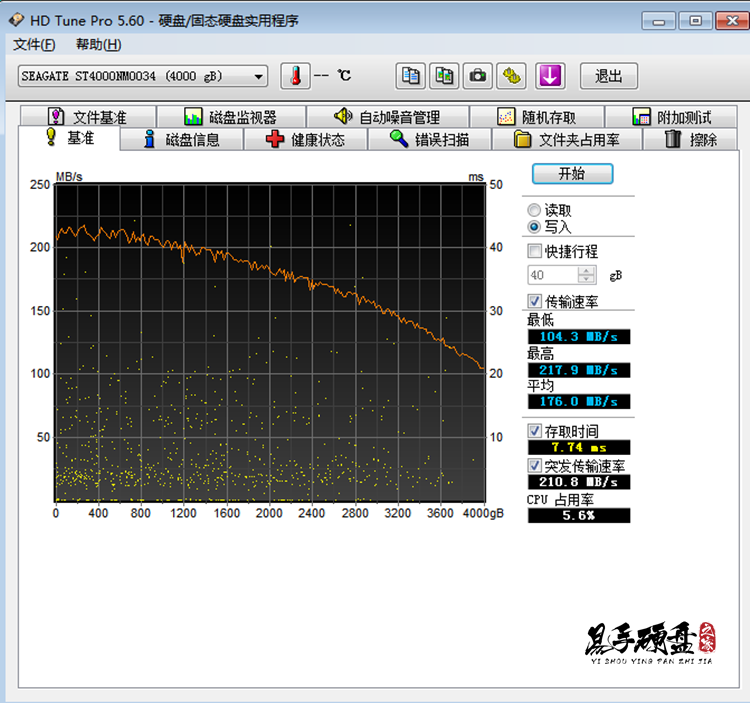Click the maximum speed 217.9 MB/s value
This screenshot has height=703, width=750.
point(579,370)
